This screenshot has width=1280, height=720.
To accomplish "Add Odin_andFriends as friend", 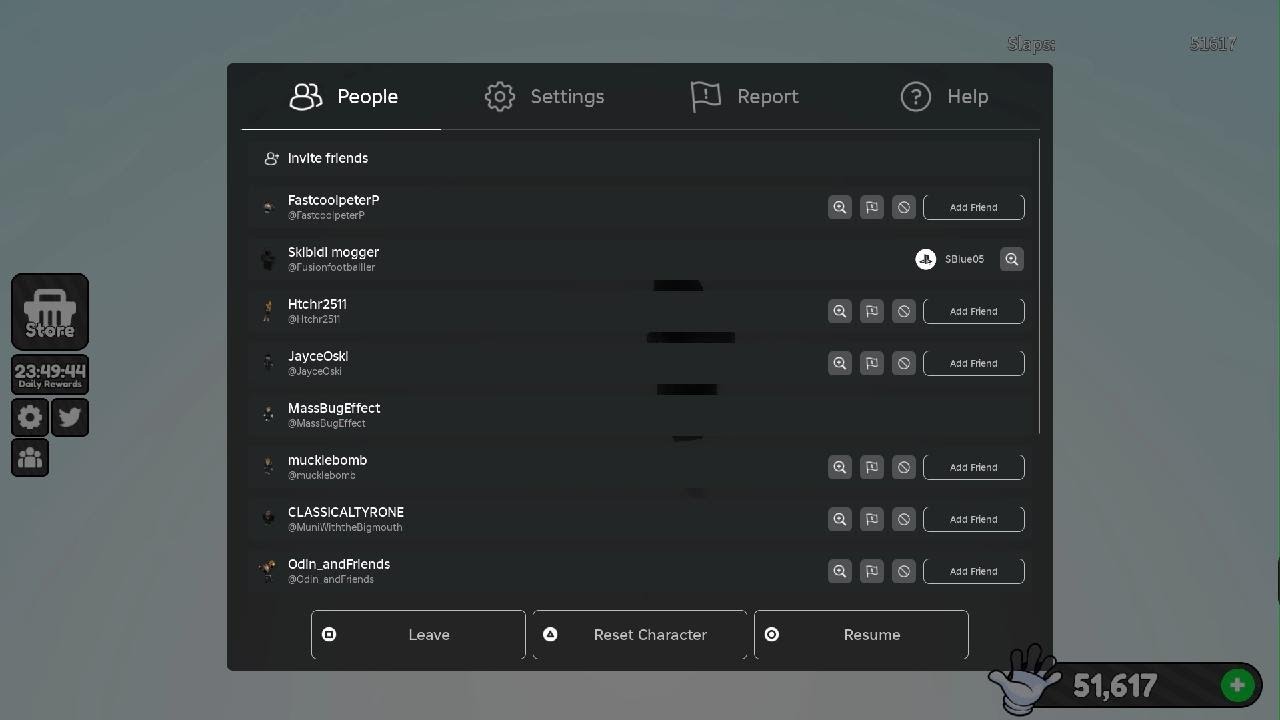I will pos(974,571).
